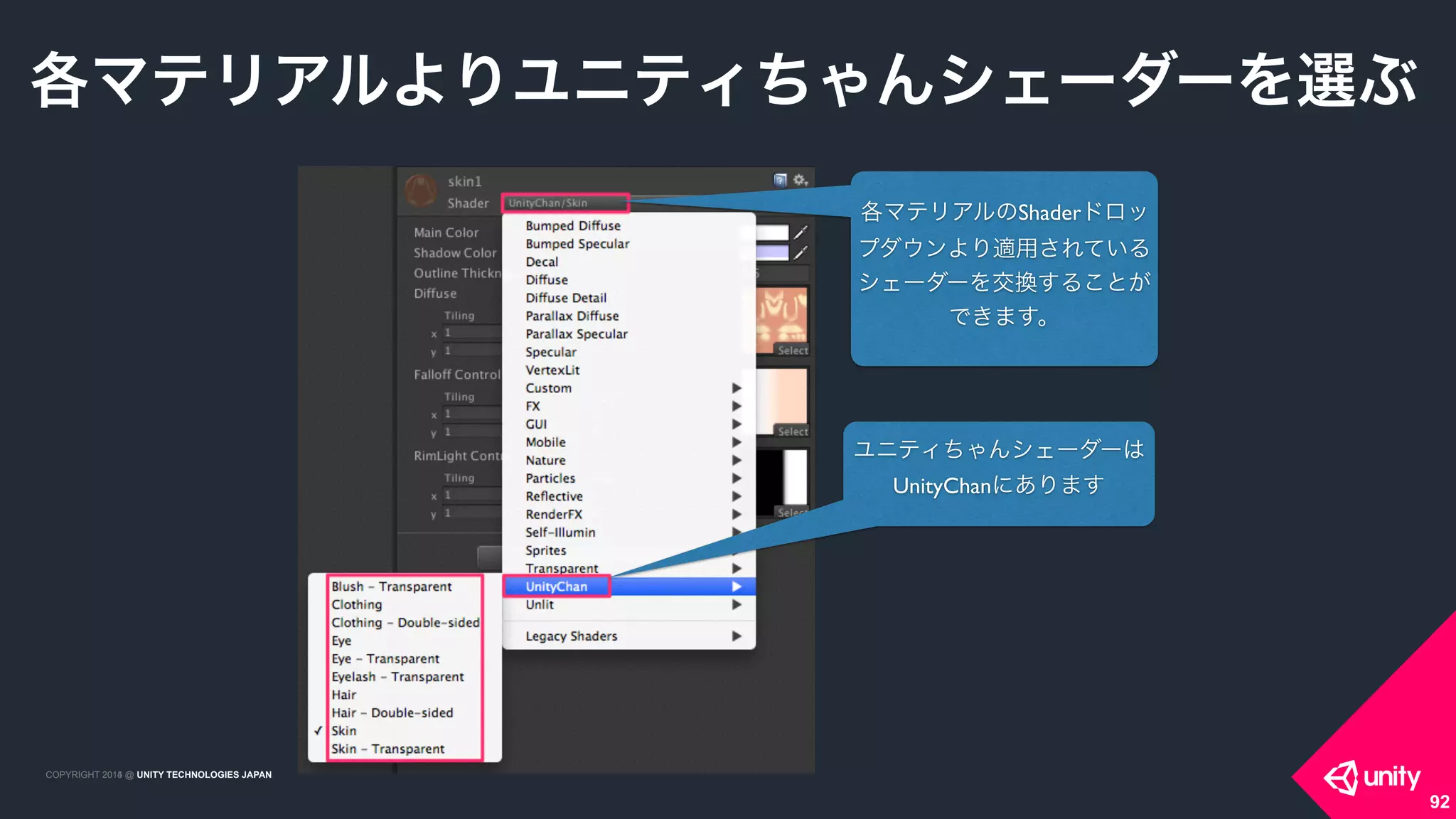Edit RimLight Control Tiling x value

(472, 495)
